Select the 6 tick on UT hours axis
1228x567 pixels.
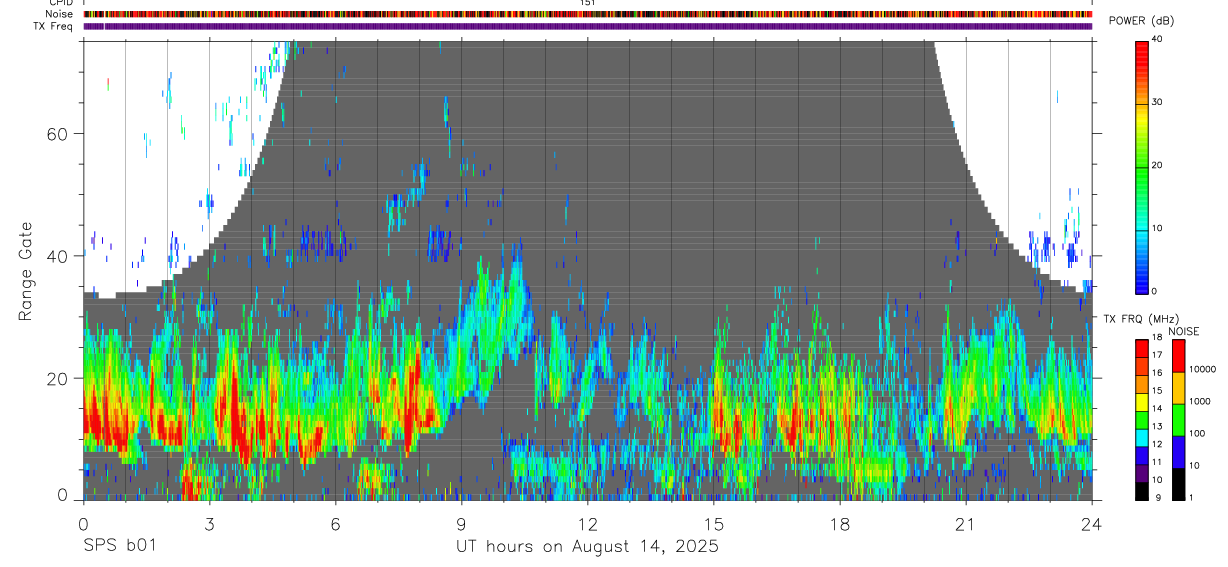(x=336, y=523)
